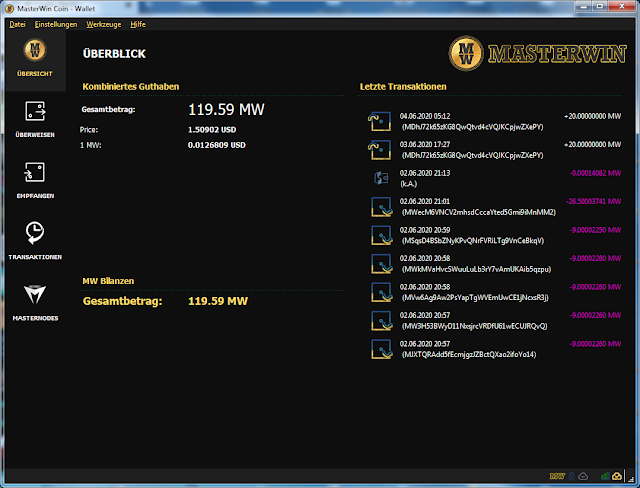Select address MW3H53BWyD11Nxsjrc transaction row
The height and width of the screenshot is (488, 640).
click(x=474, y=326)
